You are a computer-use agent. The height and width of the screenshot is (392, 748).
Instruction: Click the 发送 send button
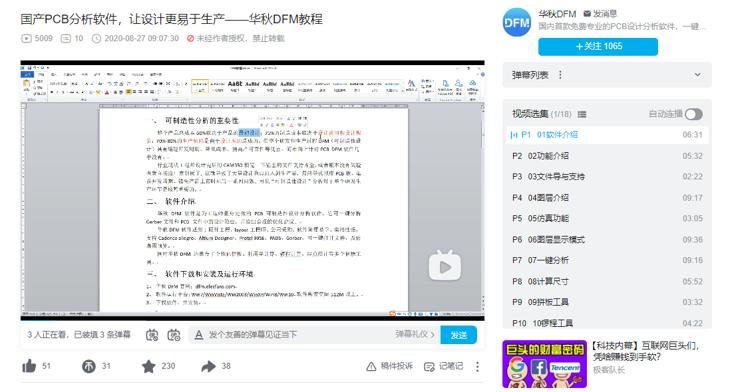point(458,335)
